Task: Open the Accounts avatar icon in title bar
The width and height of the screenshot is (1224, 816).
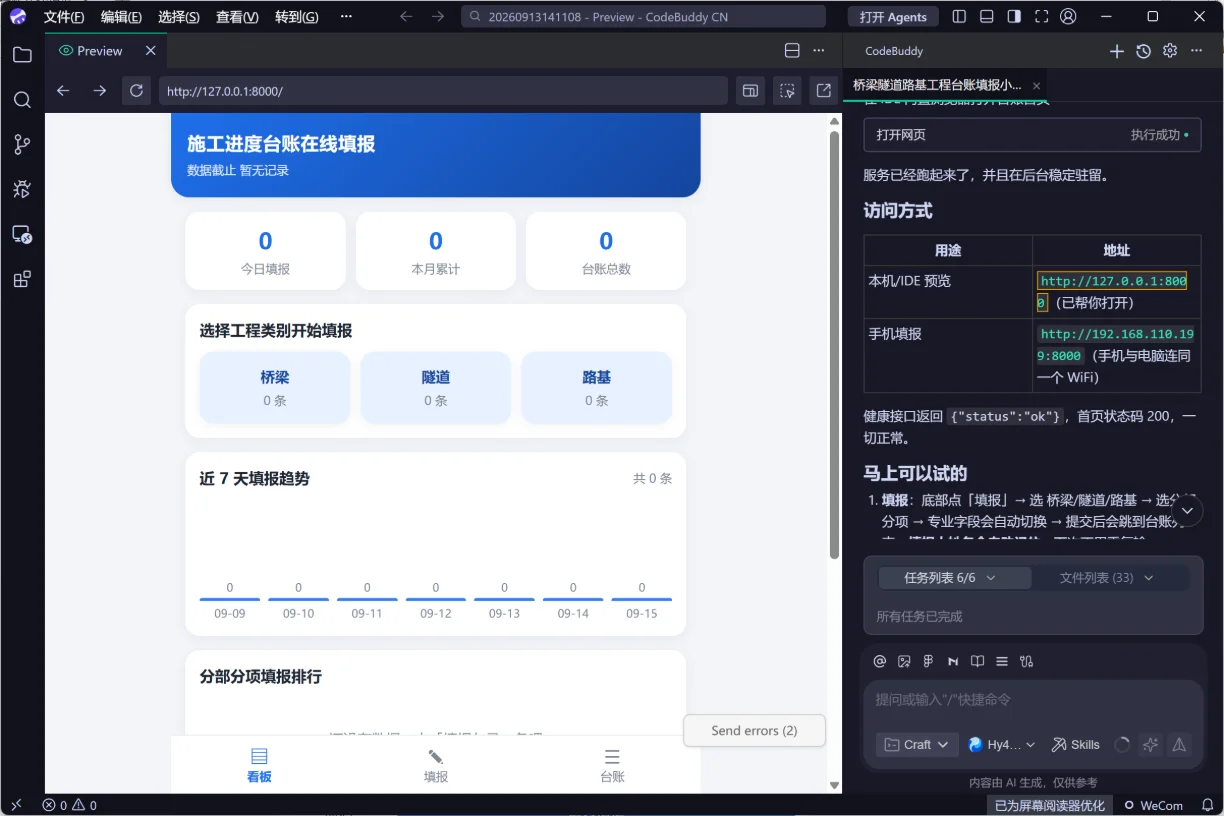Action: pyautogui.click(x=1068, y=17)
